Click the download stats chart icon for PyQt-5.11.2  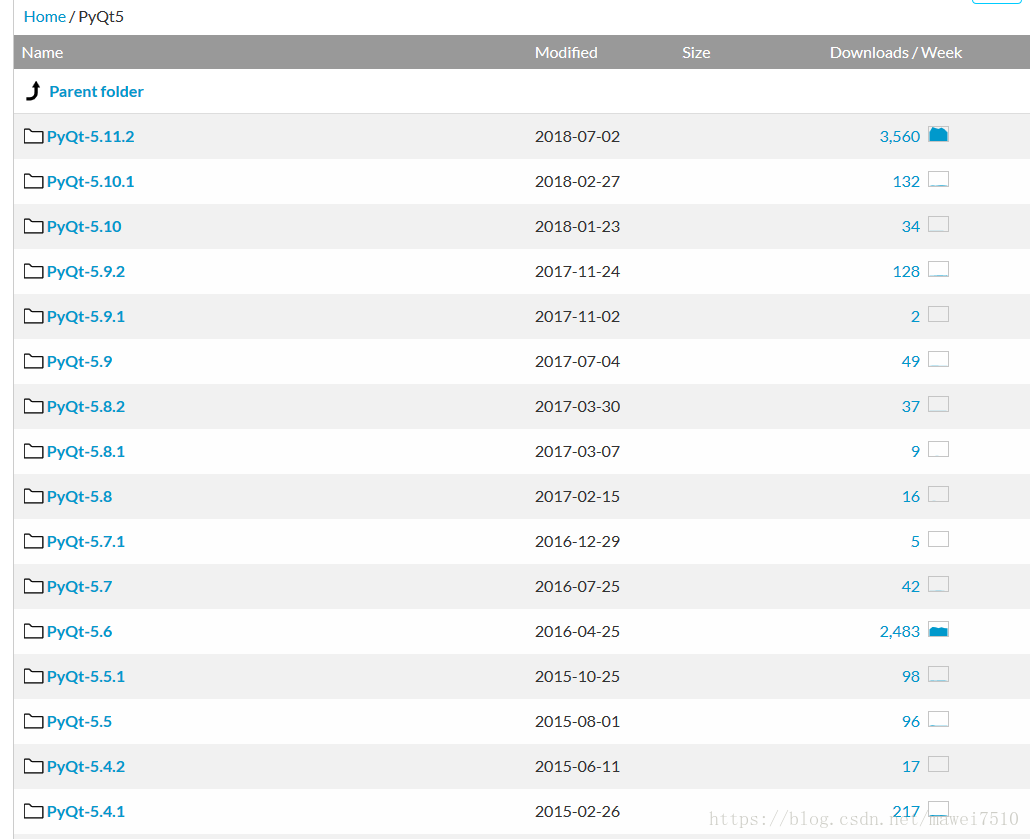(938, 135)
